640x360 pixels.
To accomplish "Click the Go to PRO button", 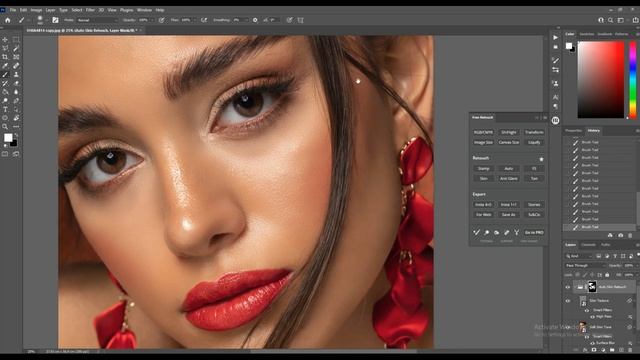I will click(534, 232).
